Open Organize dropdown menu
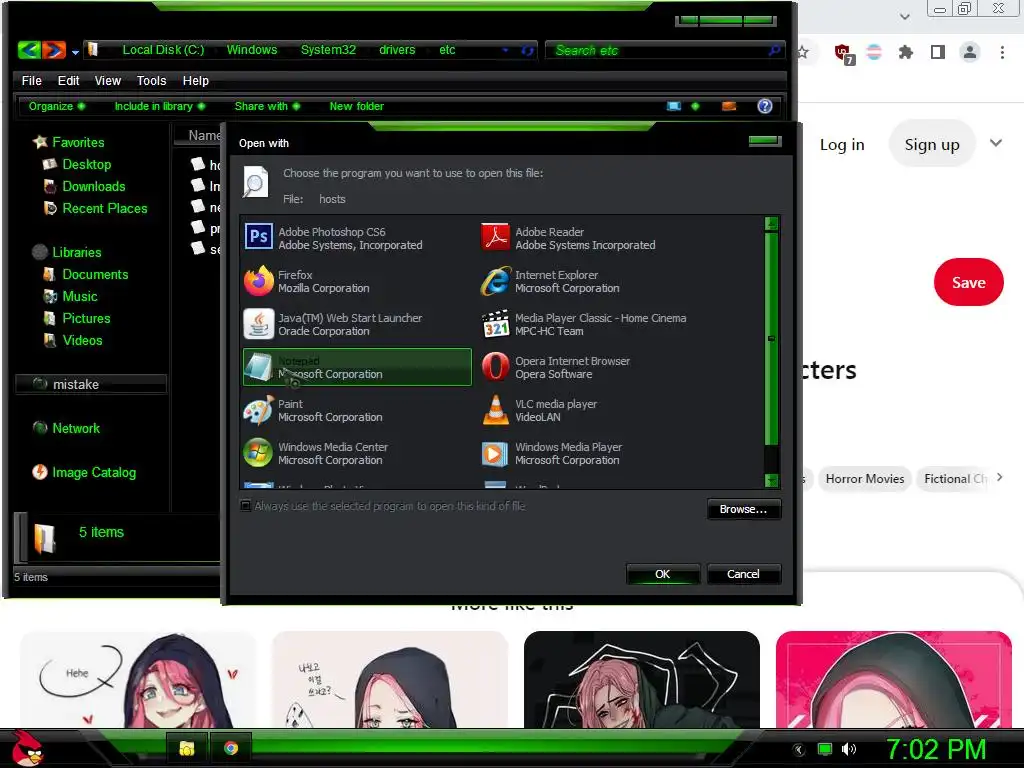Viewport: 1024px width, 768px height. point(56,106)
